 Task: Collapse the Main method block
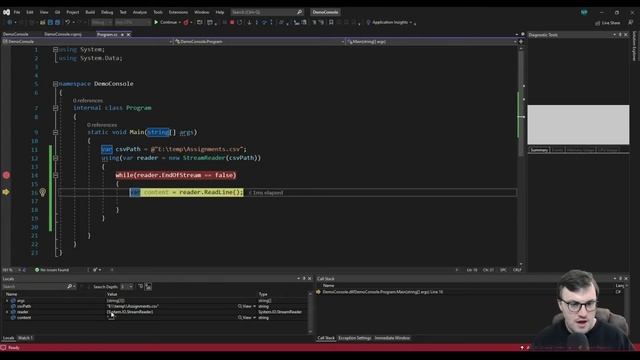(55, 132)
